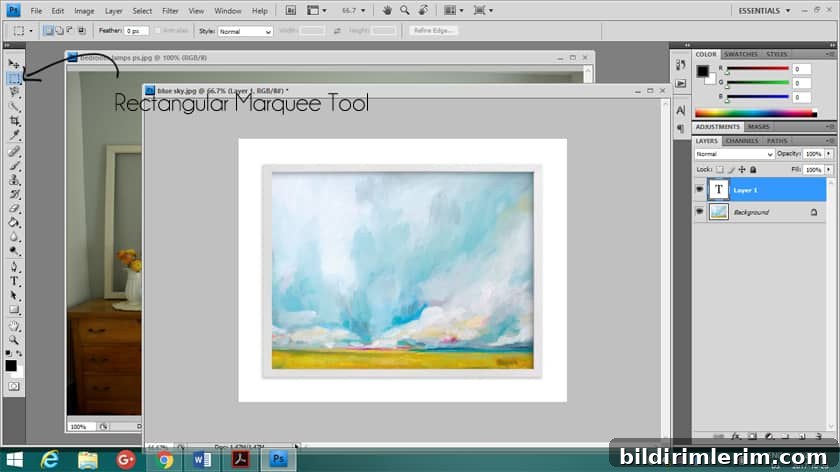Click the Rotate View tool in application bar

[423, 10]
